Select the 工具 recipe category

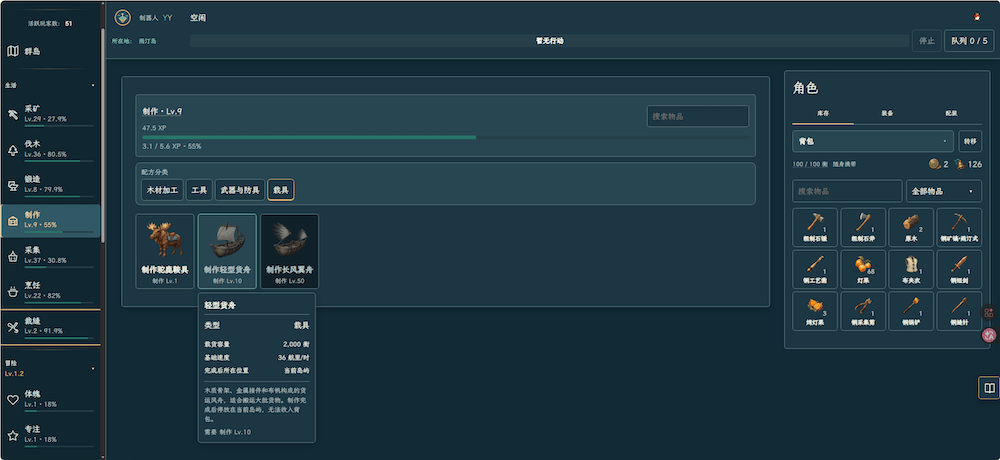click(199, 190)
